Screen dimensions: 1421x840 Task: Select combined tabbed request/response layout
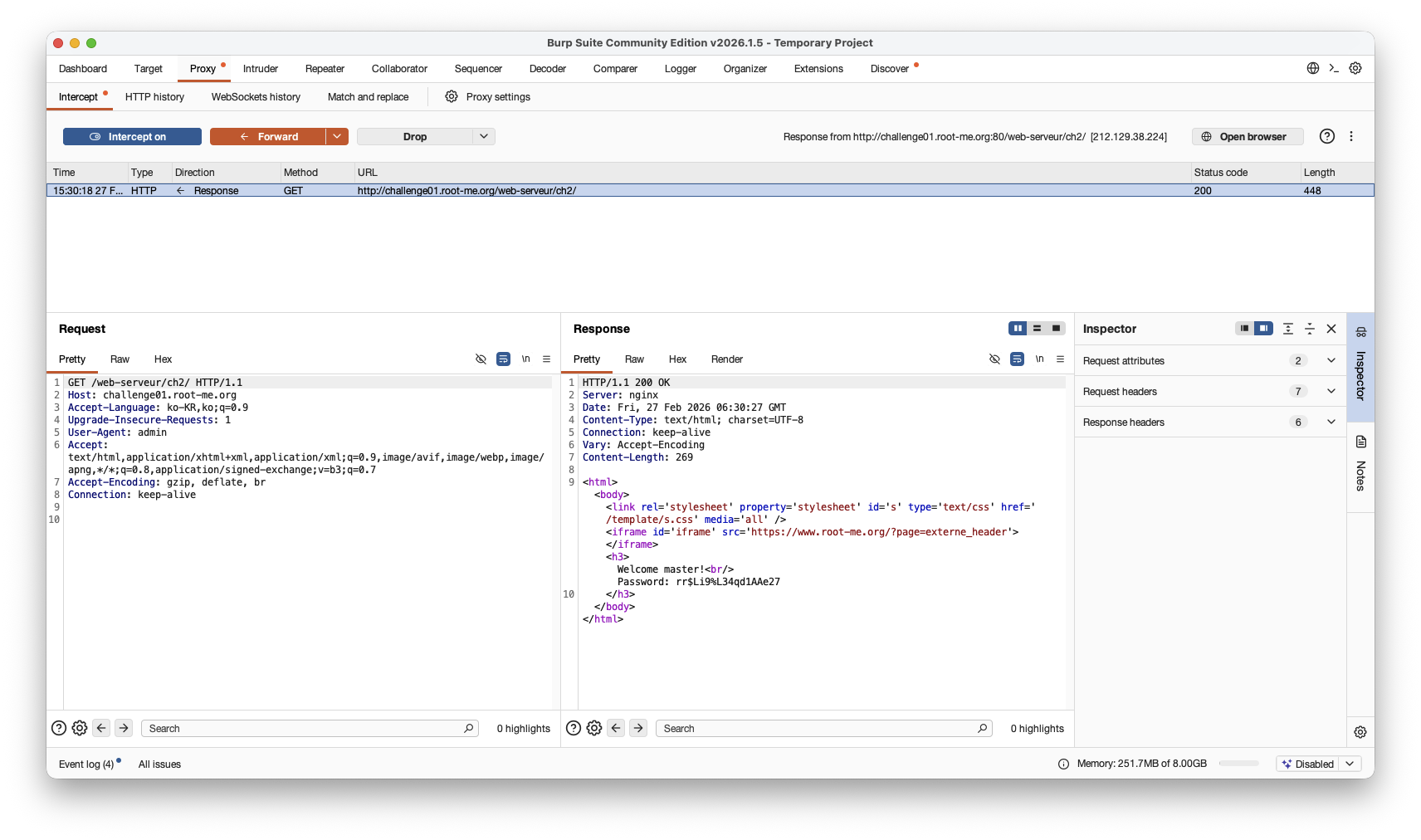tap(1056, 328)
